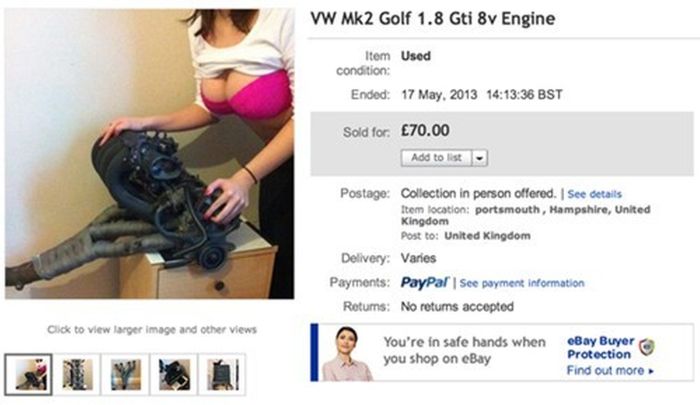Click the main listing photo to enlarge

tap(150, 154)
